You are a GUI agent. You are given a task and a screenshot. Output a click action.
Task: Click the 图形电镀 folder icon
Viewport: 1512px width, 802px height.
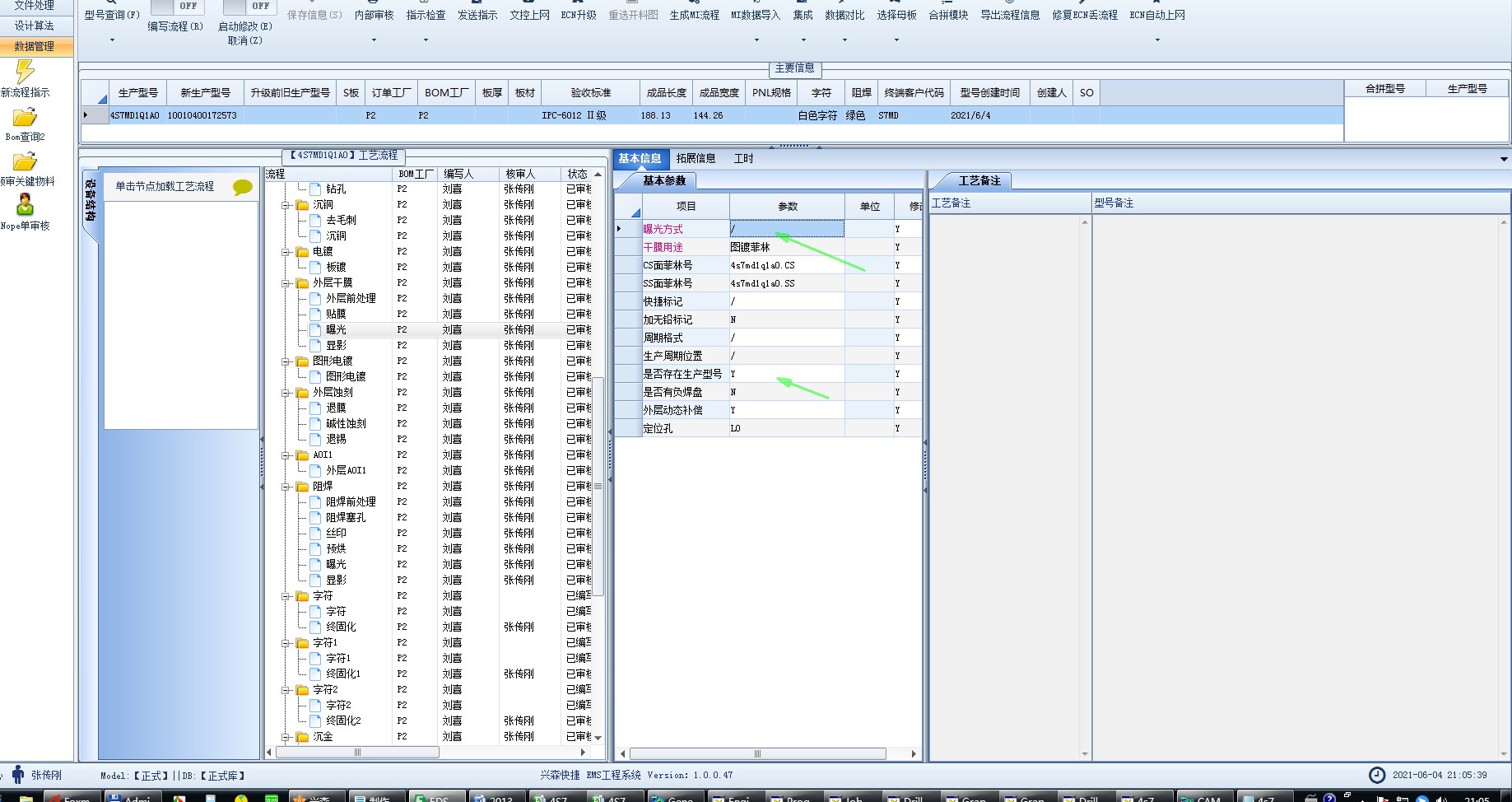click(302, 361)
